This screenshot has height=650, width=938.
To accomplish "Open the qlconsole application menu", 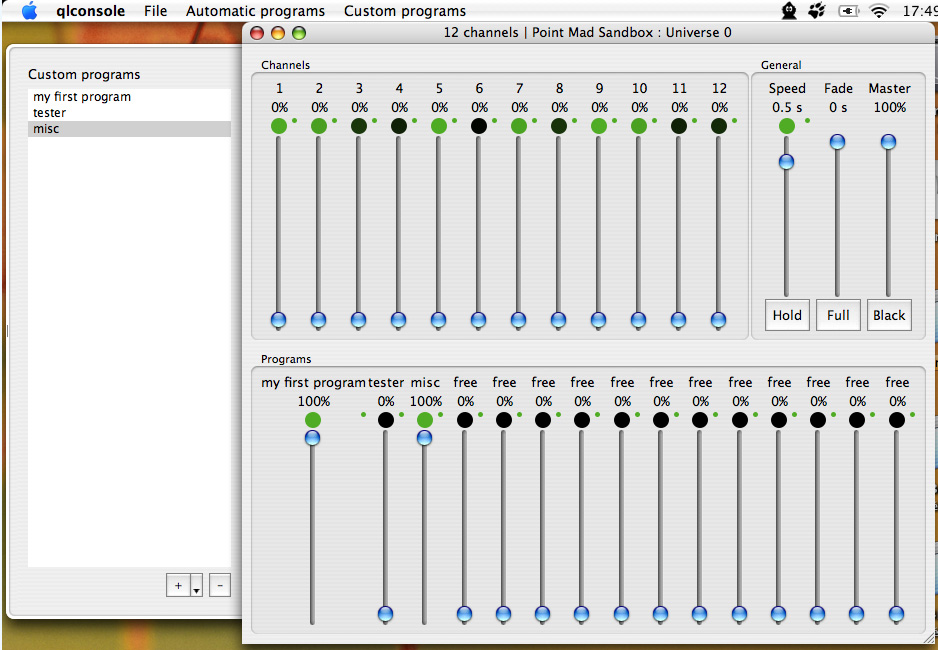I will 91,11.
